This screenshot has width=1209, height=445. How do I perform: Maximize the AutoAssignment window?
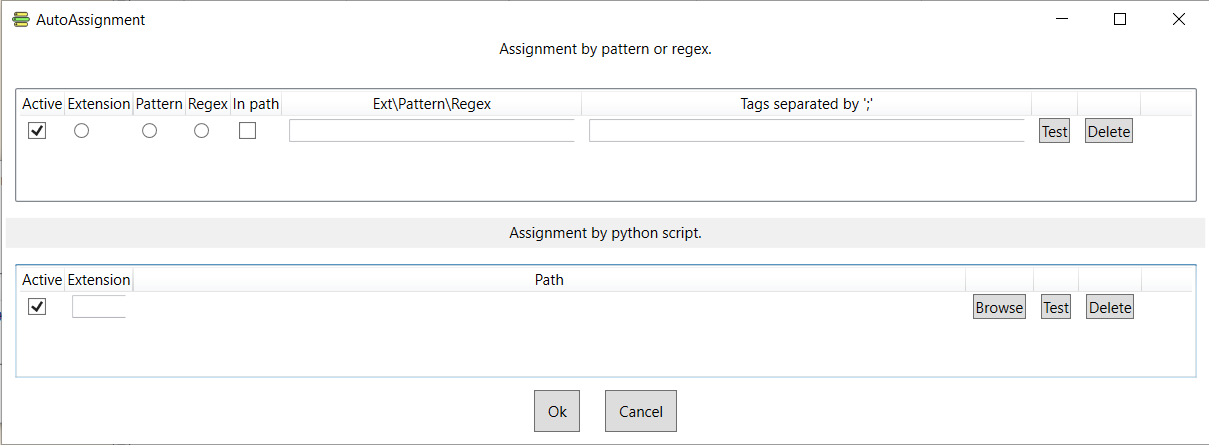[1120, 19]
